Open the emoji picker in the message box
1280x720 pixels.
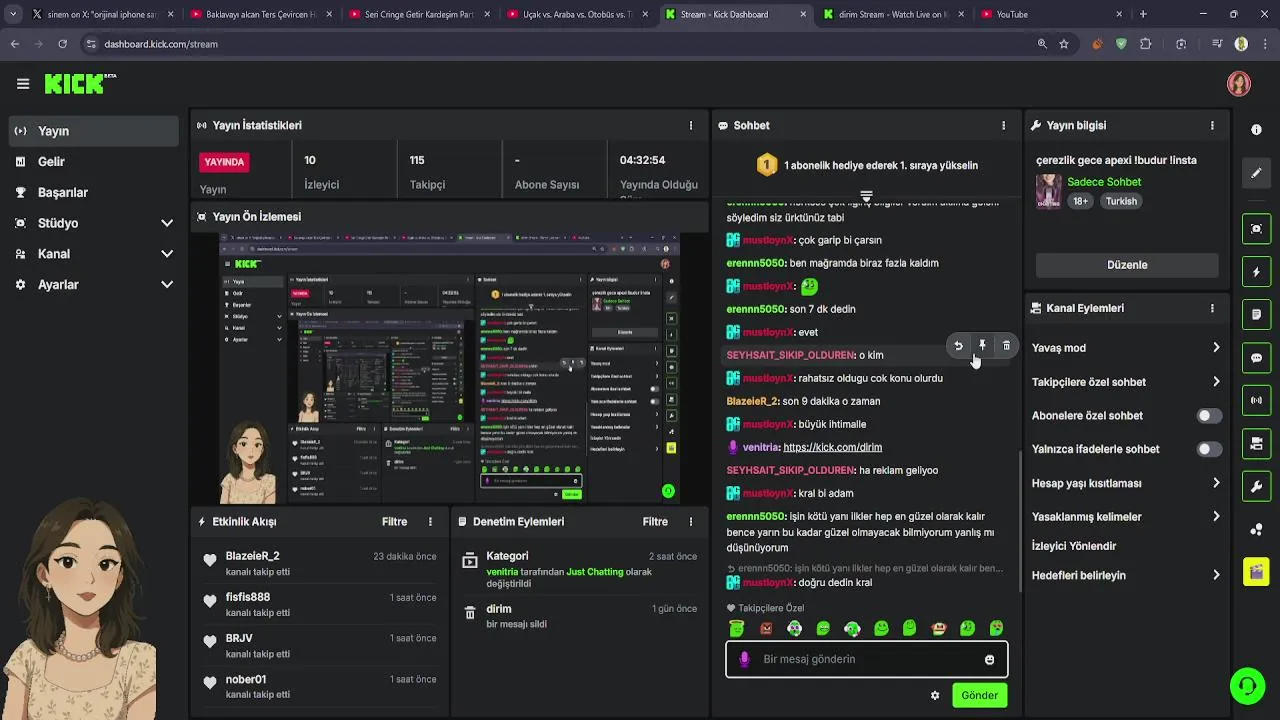(989, 659)
